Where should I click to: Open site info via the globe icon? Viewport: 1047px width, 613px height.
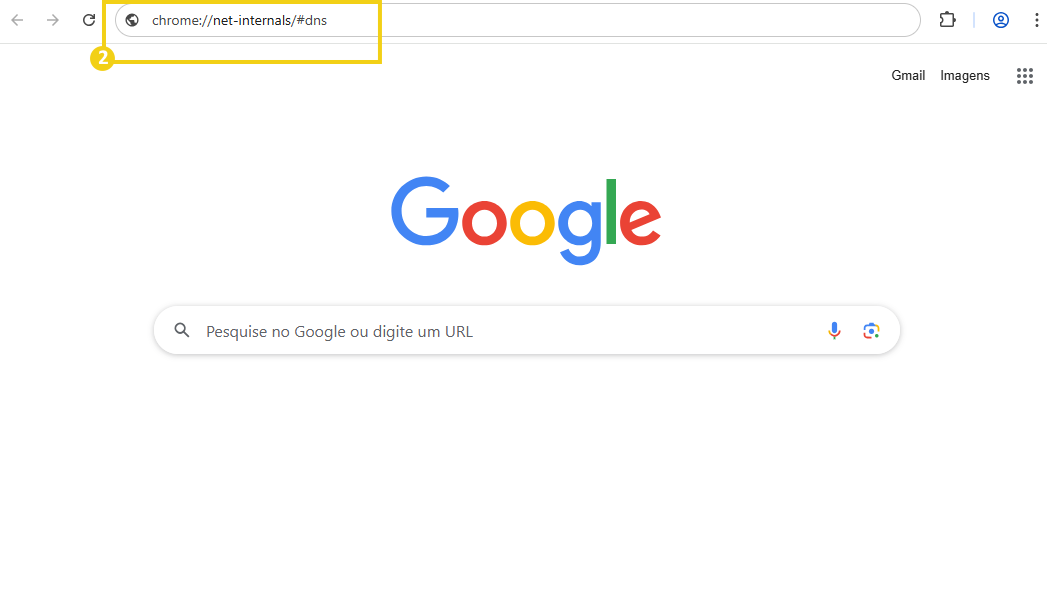click(x=132, y=20)
